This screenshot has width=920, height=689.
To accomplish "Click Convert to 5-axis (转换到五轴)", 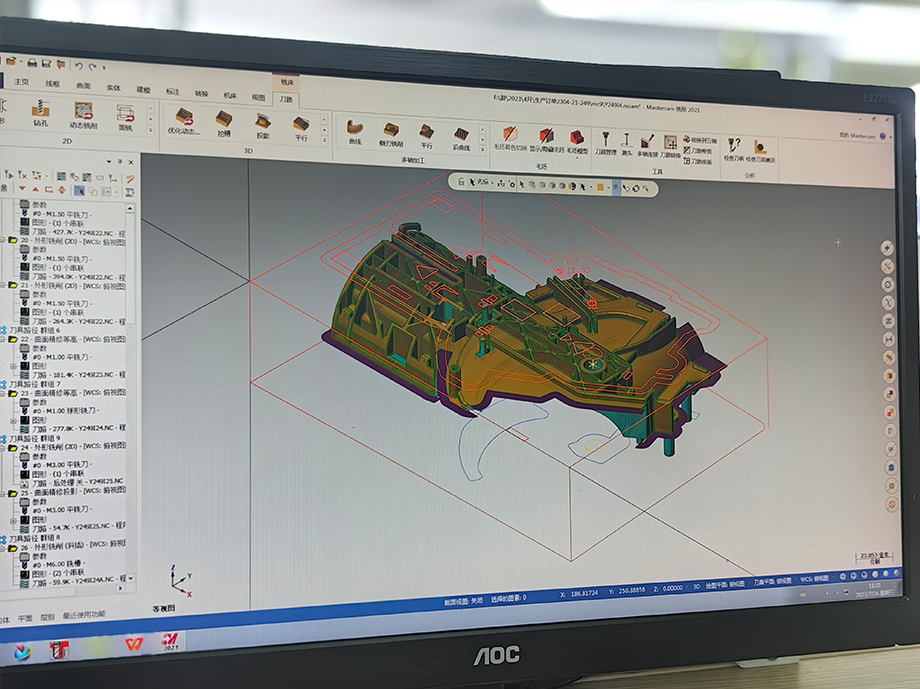I will (700, 140).
